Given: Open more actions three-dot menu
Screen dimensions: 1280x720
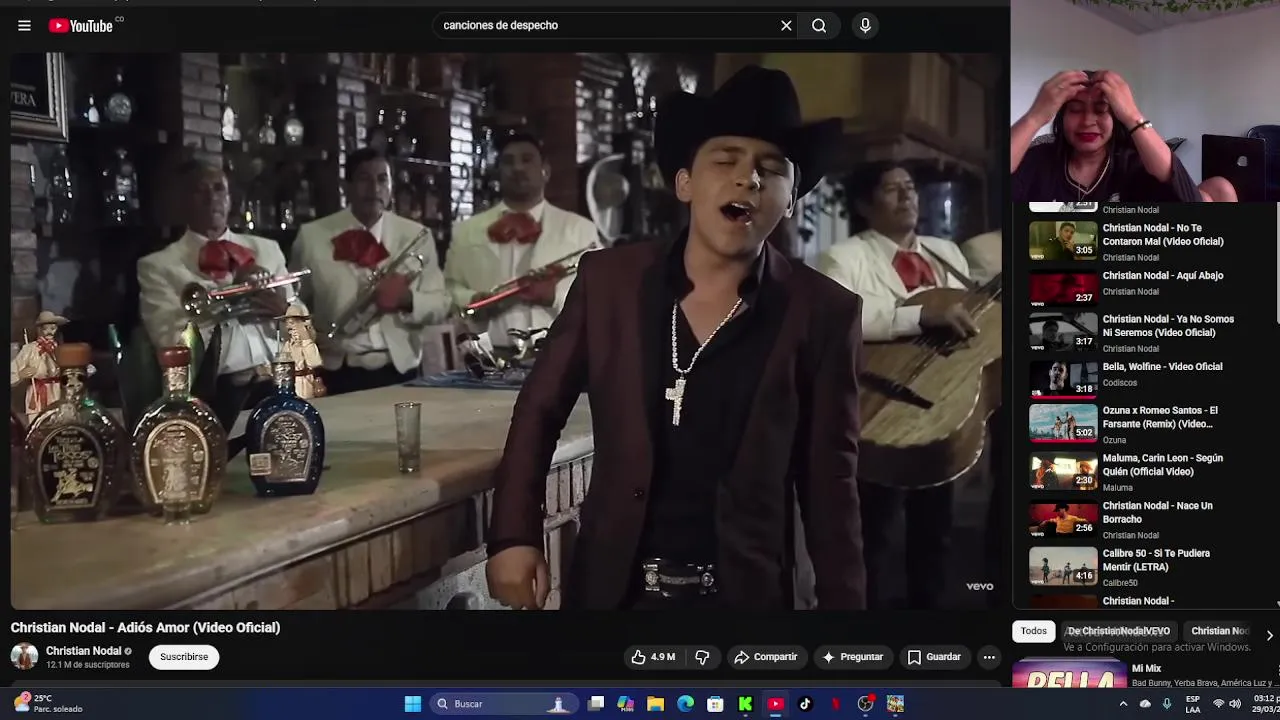Looking at the screenshot, I should [x=989, y=657].
